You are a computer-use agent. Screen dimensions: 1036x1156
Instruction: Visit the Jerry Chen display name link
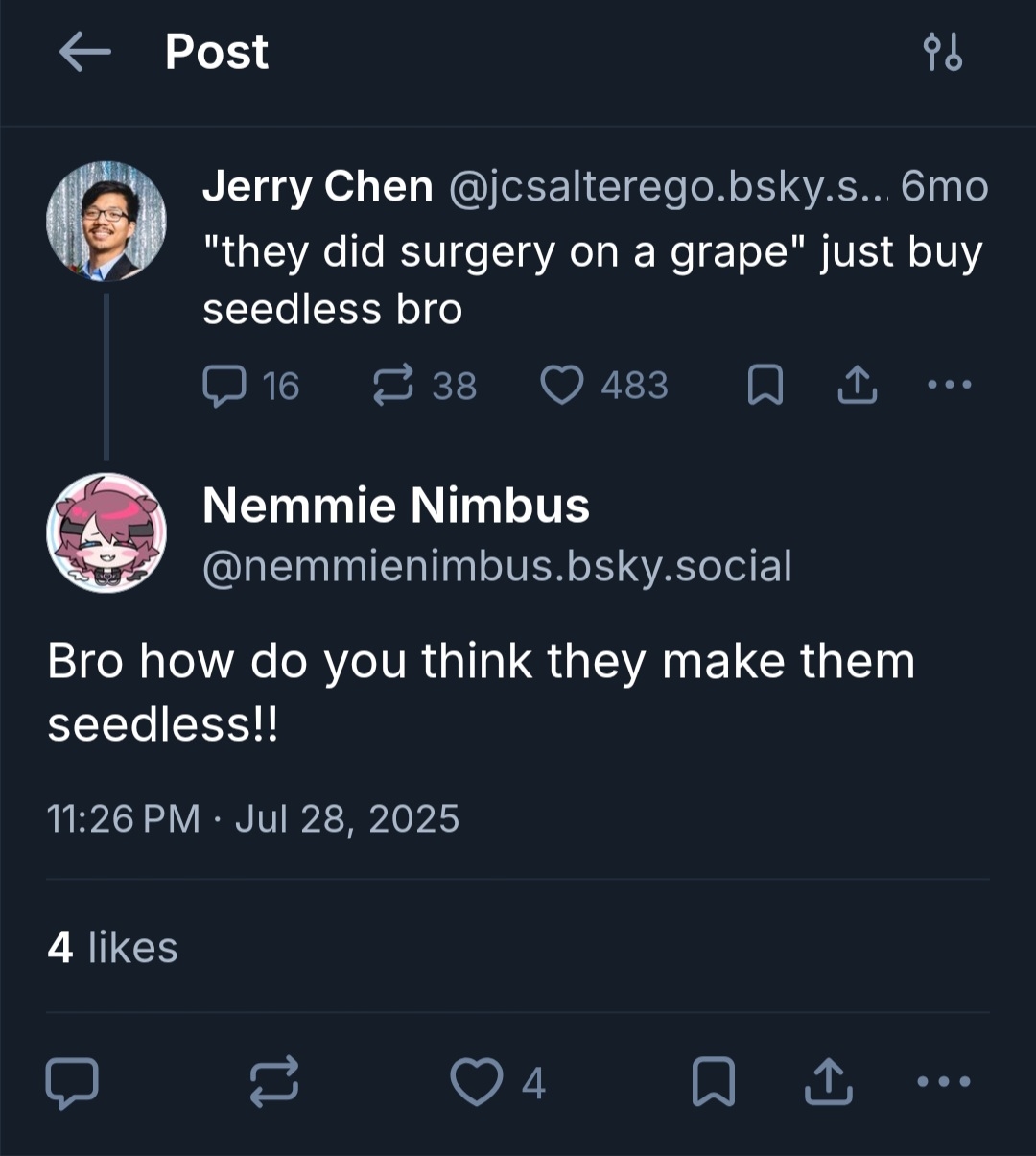(x=318, y=186)
